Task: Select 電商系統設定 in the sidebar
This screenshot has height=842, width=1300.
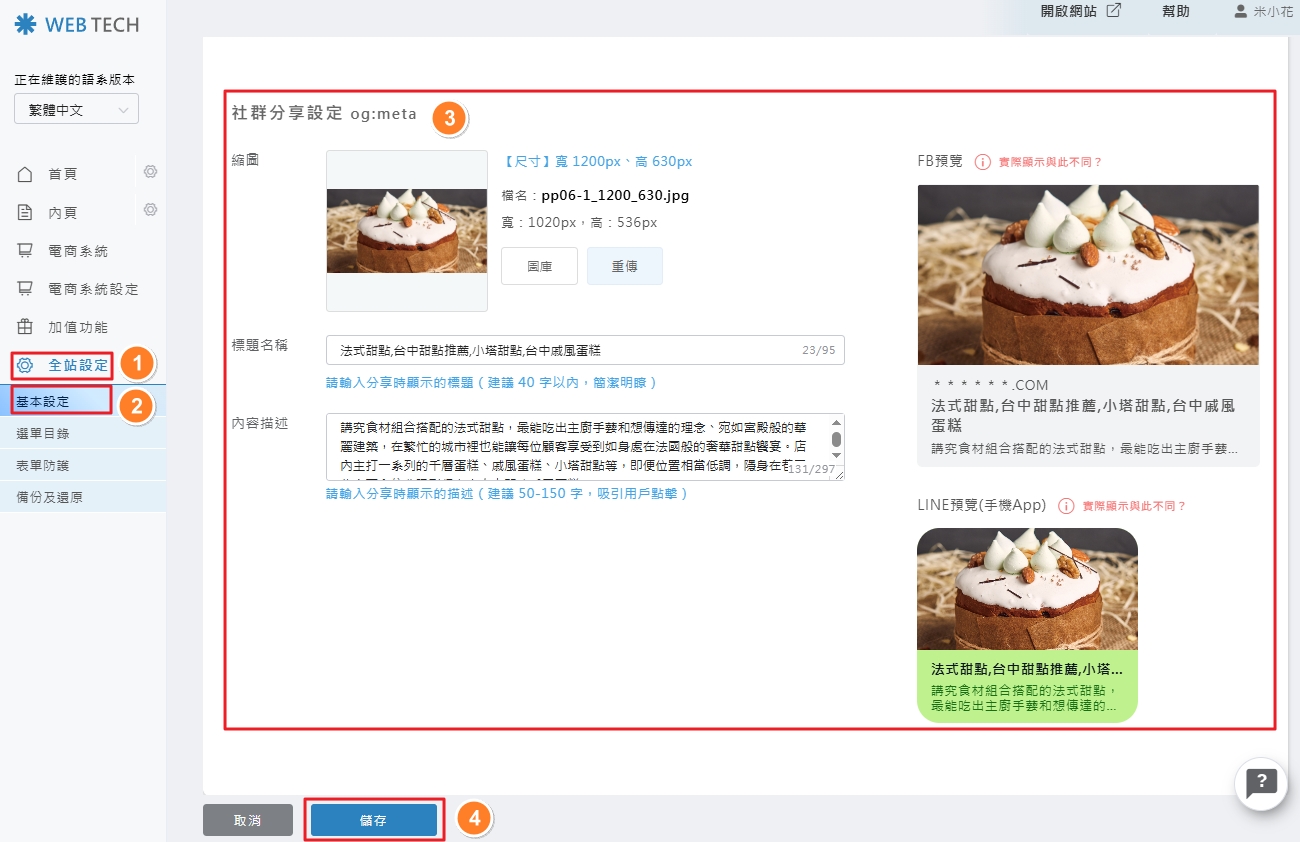Action: pyautogui.click(x=92, y=289)
